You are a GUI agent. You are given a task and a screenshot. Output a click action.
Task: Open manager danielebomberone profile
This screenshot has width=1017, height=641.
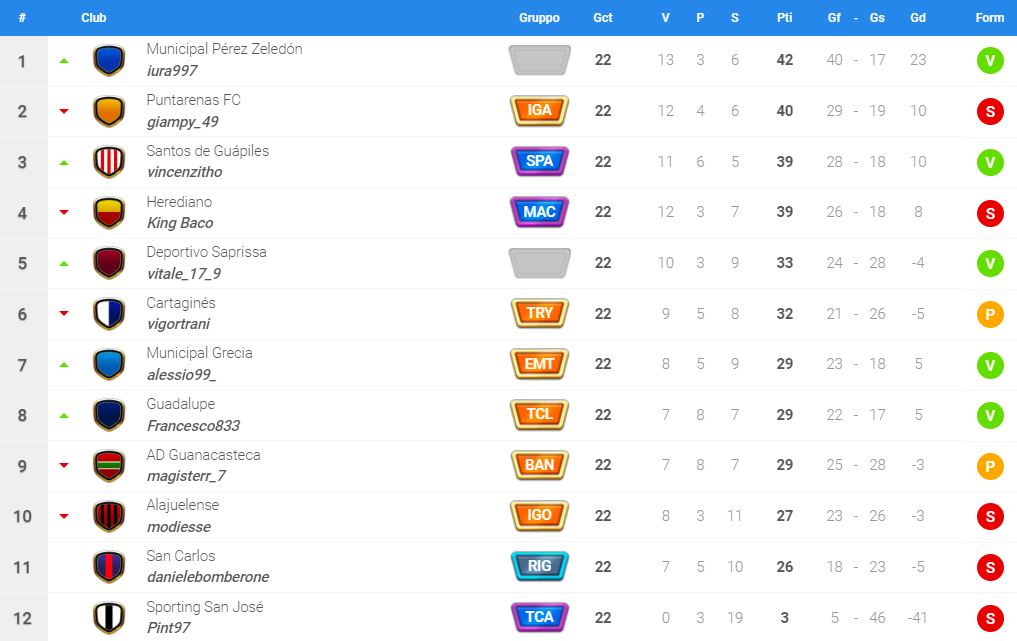click(208, 577)
